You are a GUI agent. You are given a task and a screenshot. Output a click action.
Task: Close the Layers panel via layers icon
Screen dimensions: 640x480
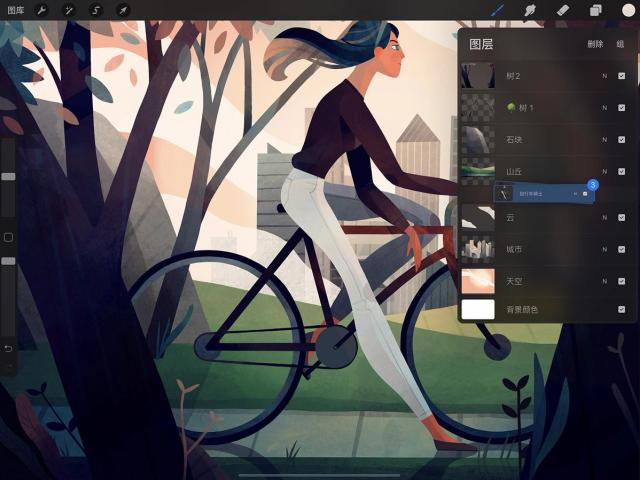point(596,10)
